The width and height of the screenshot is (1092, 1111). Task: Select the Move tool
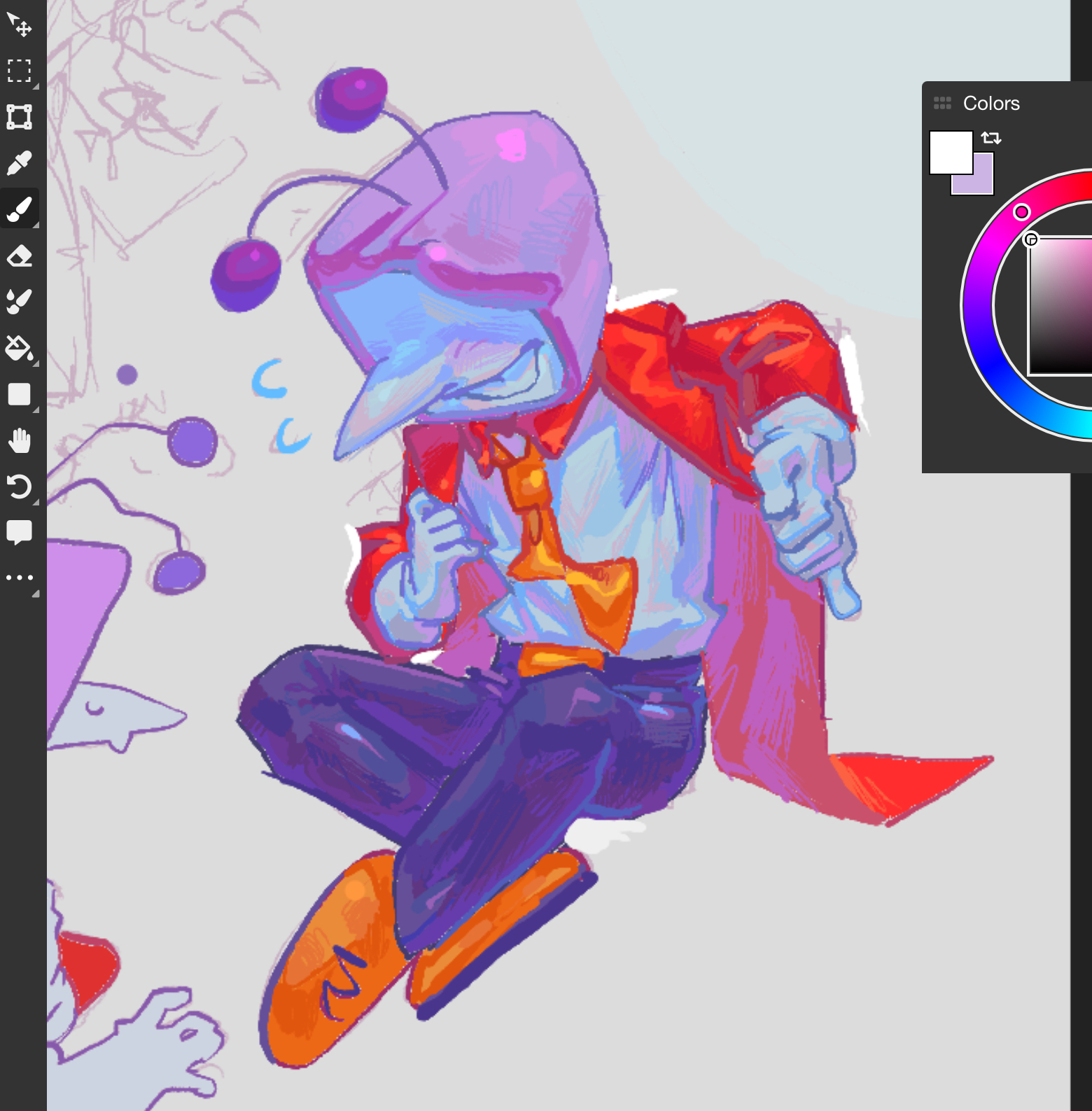tap(19, 25)
